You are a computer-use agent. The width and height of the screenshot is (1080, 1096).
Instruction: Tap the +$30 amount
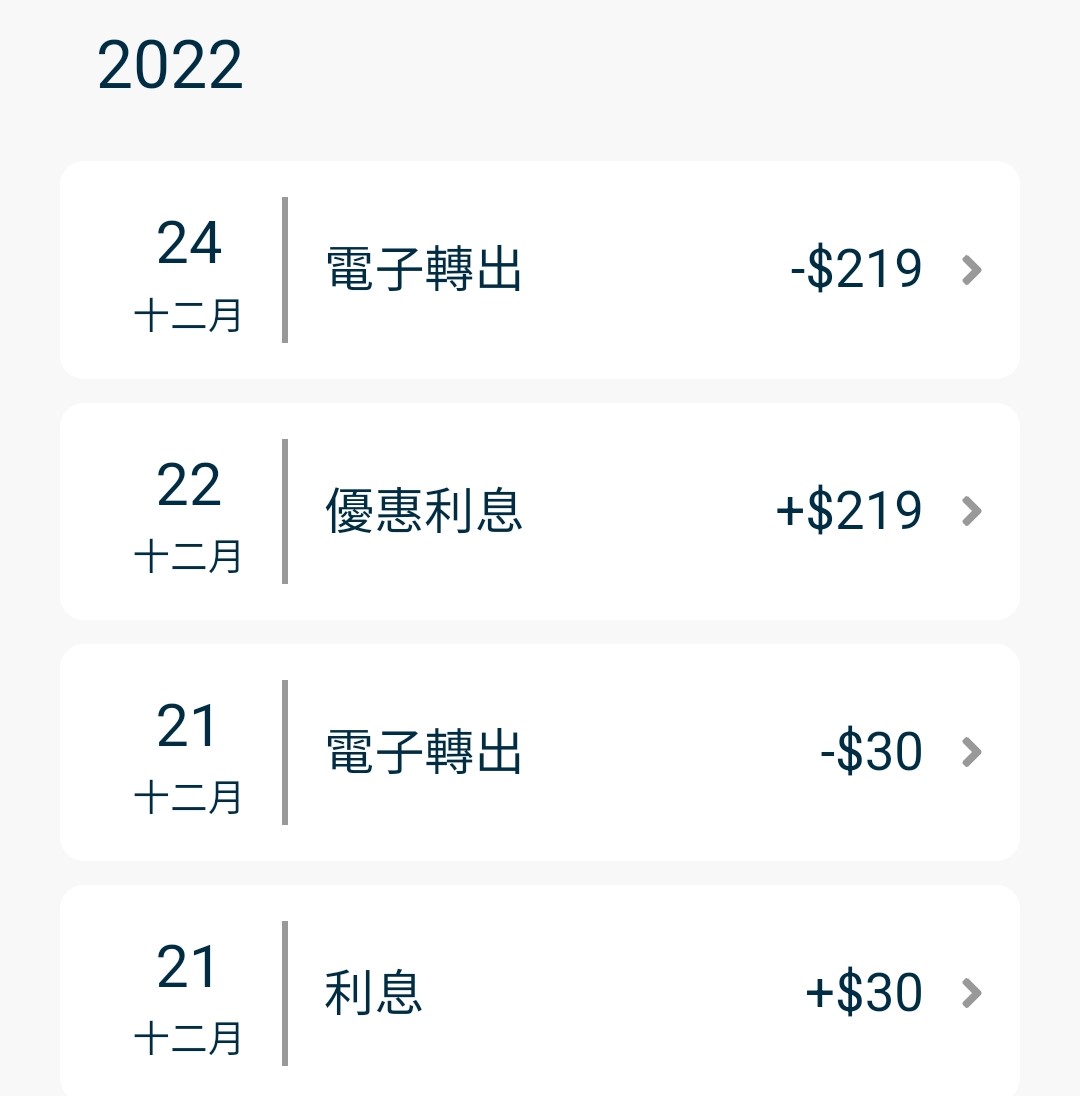pyautogui.click(x=864, y=993)
